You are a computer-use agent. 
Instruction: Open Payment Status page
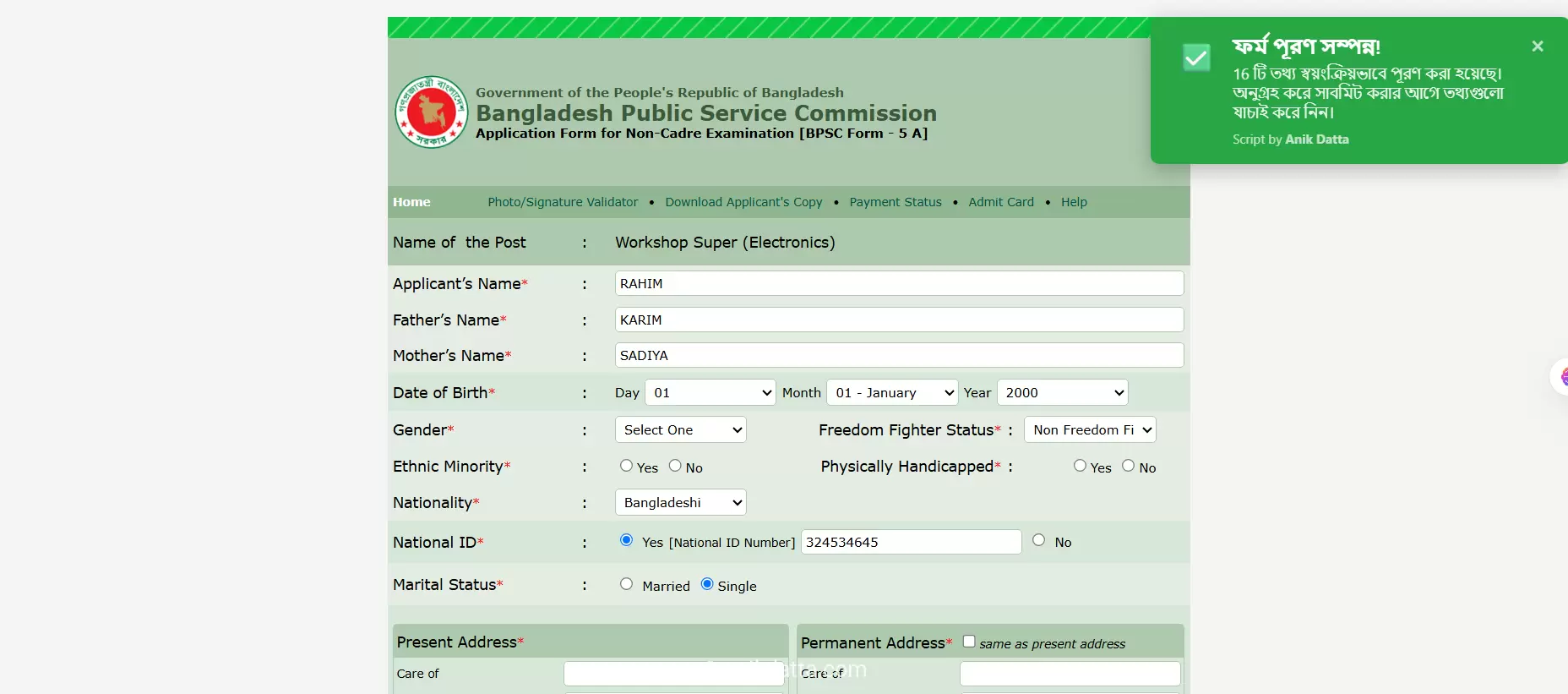coord(896,202)
